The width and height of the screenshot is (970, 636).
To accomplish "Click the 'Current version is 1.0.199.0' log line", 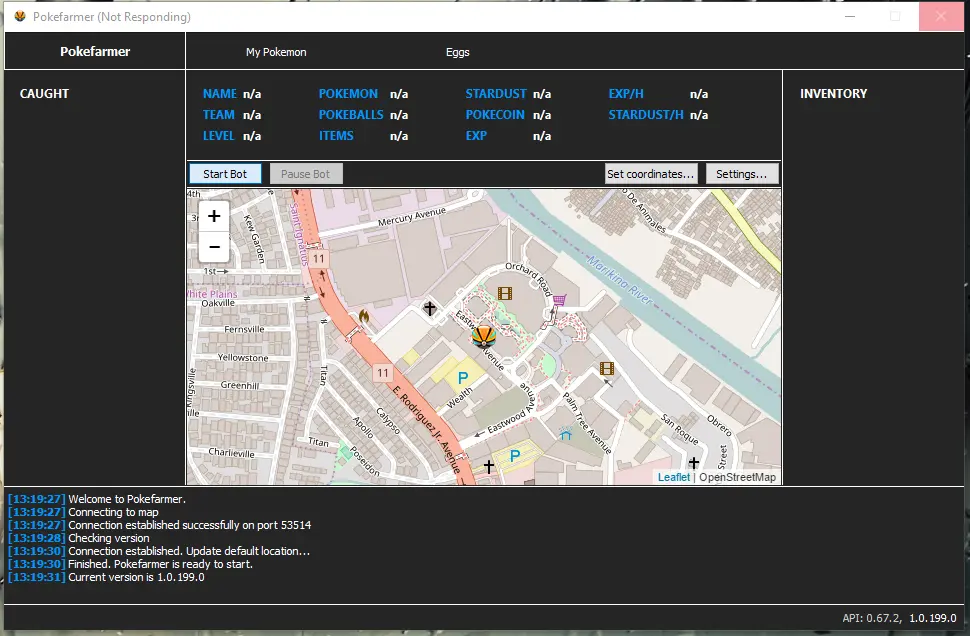I will [136, 577].
